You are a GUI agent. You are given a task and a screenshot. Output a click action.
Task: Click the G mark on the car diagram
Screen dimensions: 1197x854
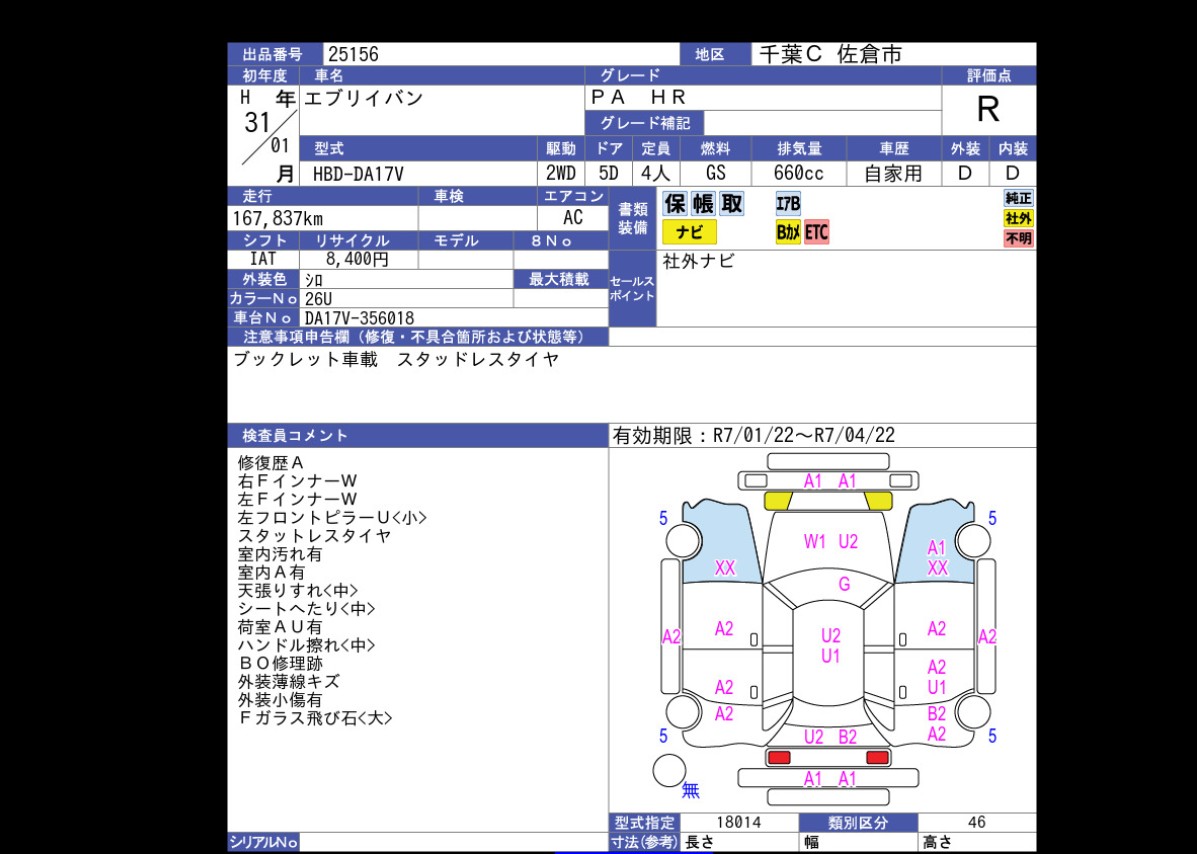pyautogui.click(x=844, y=585)
